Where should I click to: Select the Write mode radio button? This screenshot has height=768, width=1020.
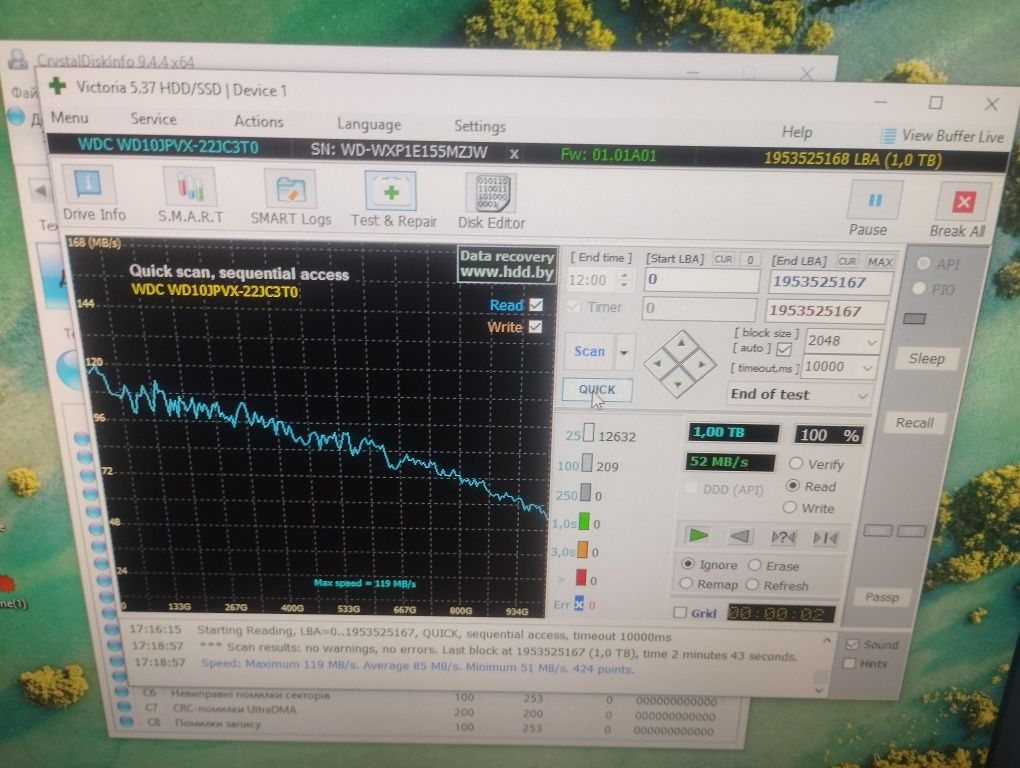click(790, 507)
